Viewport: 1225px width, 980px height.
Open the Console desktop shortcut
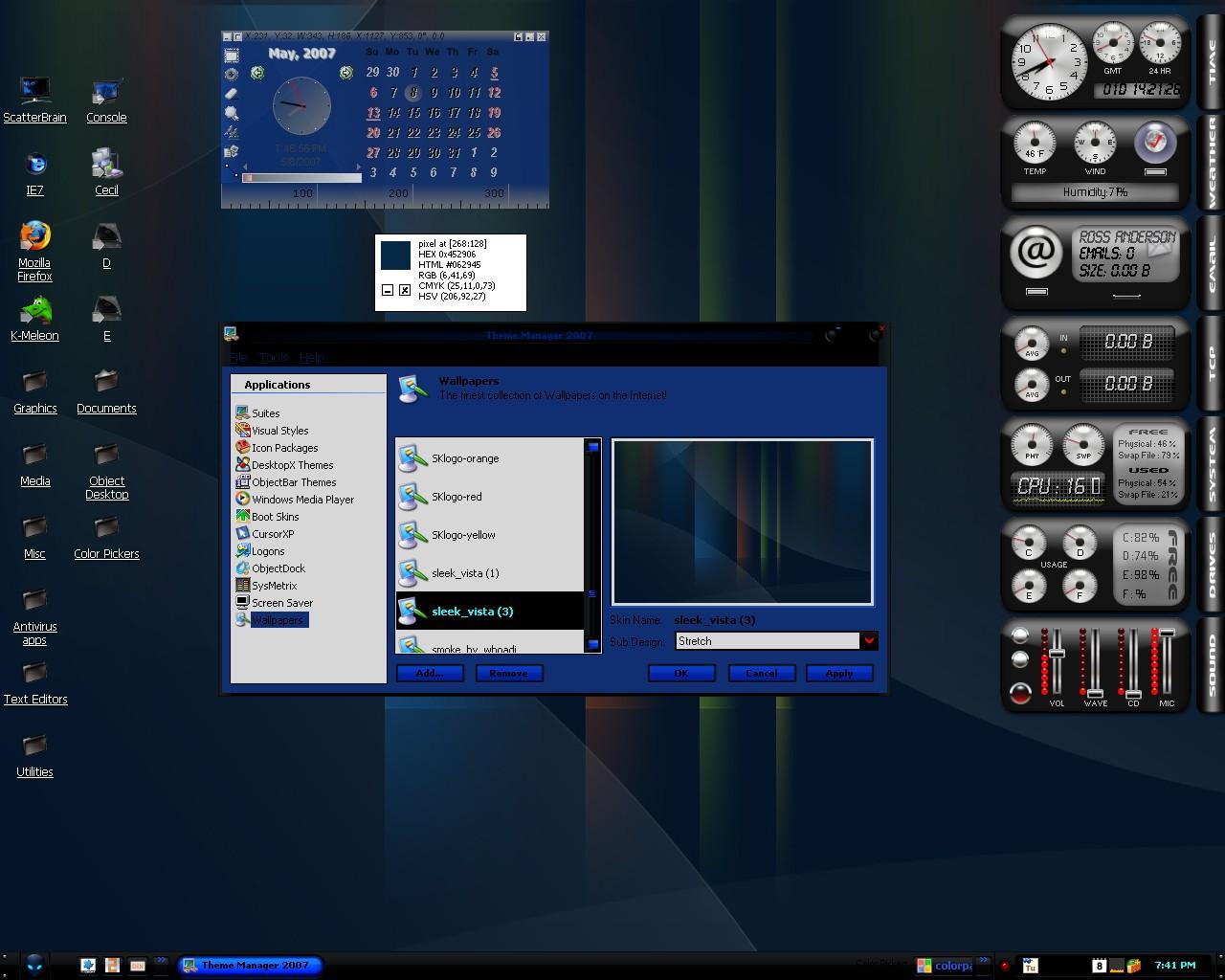106,100
